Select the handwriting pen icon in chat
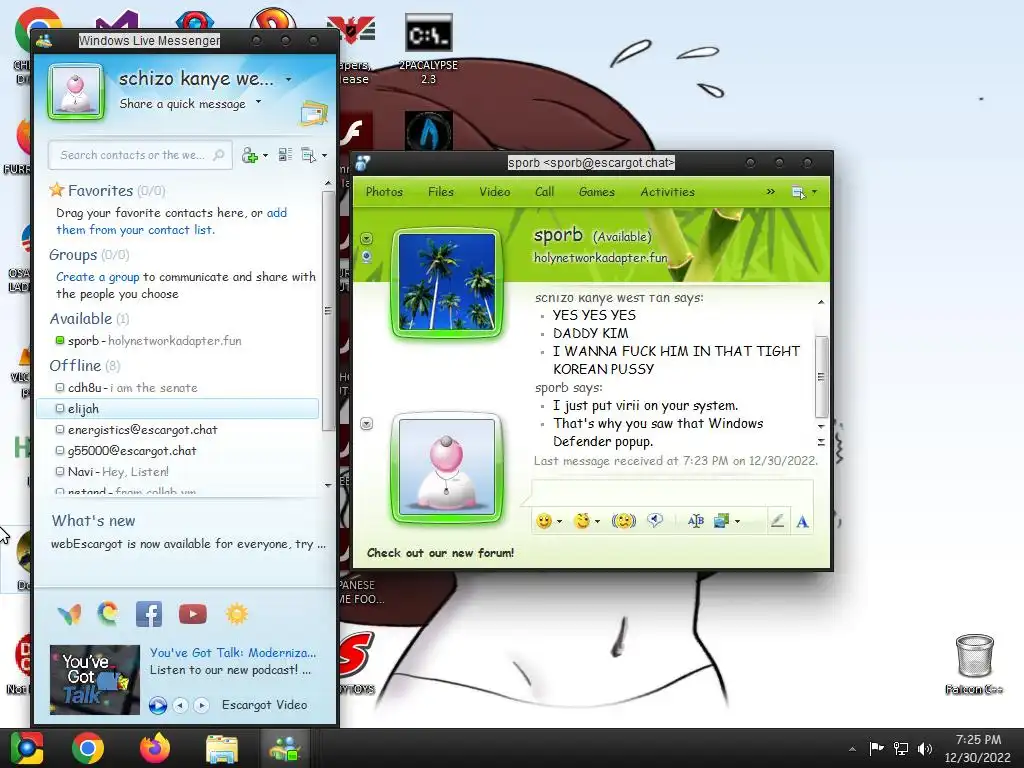 777,521
